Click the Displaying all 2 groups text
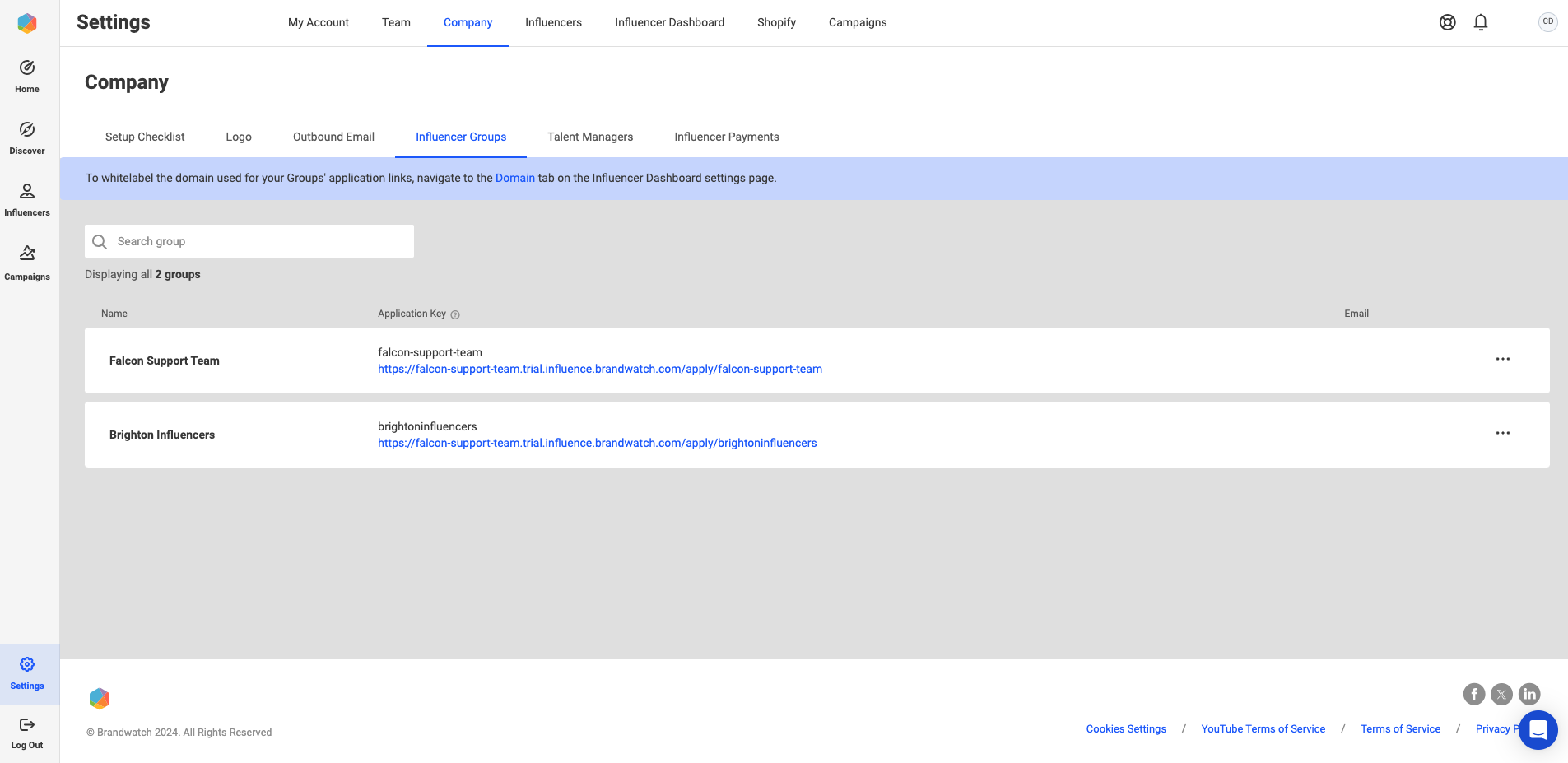1568x763 pixels. (142, 274)
